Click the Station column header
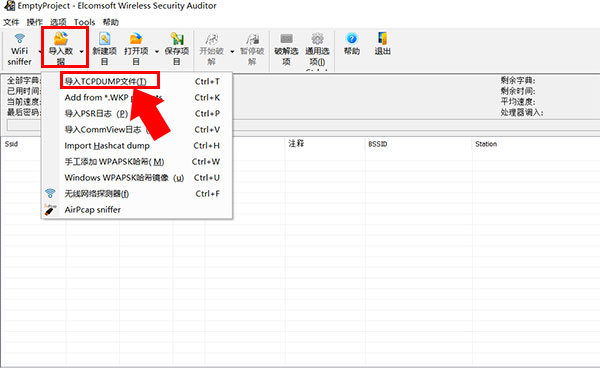This screenshot has width=600, height=368. click(x=486, y=144)
